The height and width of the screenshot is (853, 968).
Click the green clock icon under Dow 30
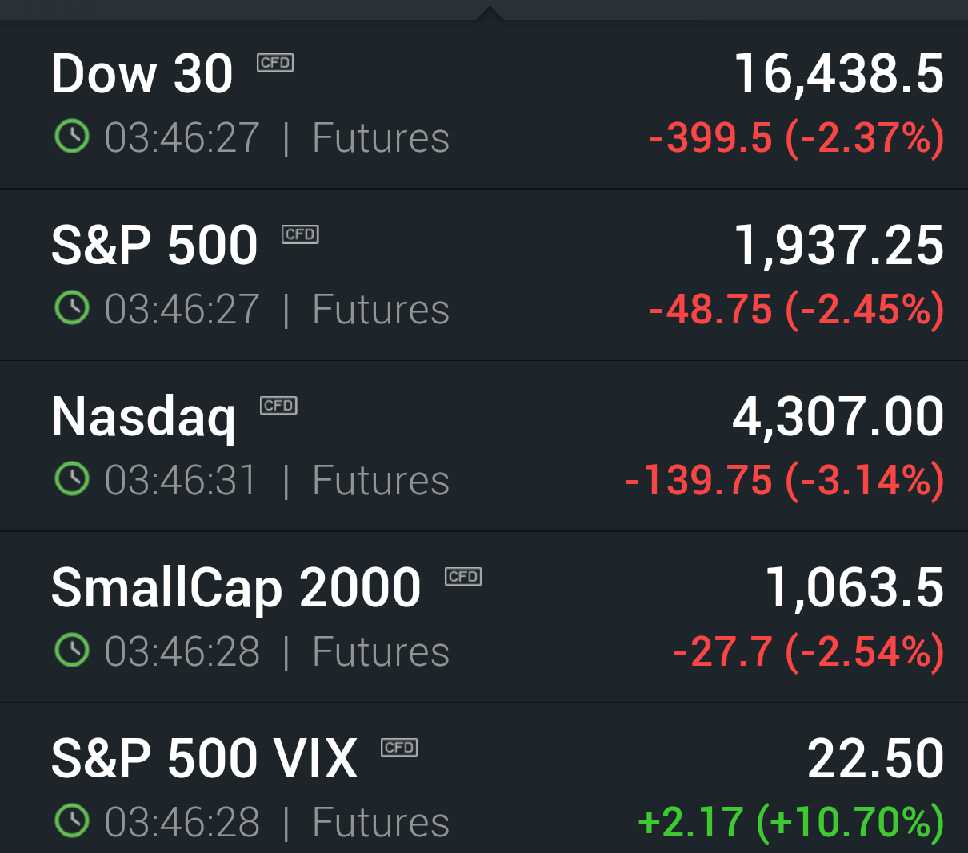(x=72, y=137)
